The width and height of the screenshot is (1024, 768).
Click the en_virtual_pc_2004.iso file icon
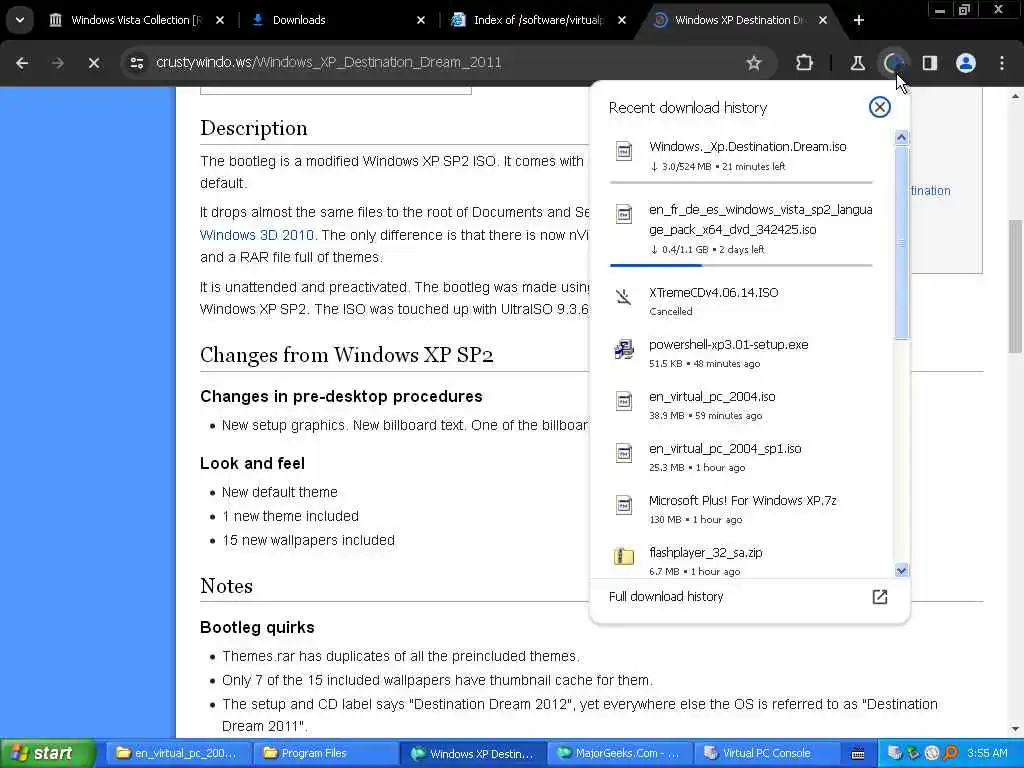click(x=624, y=401)
